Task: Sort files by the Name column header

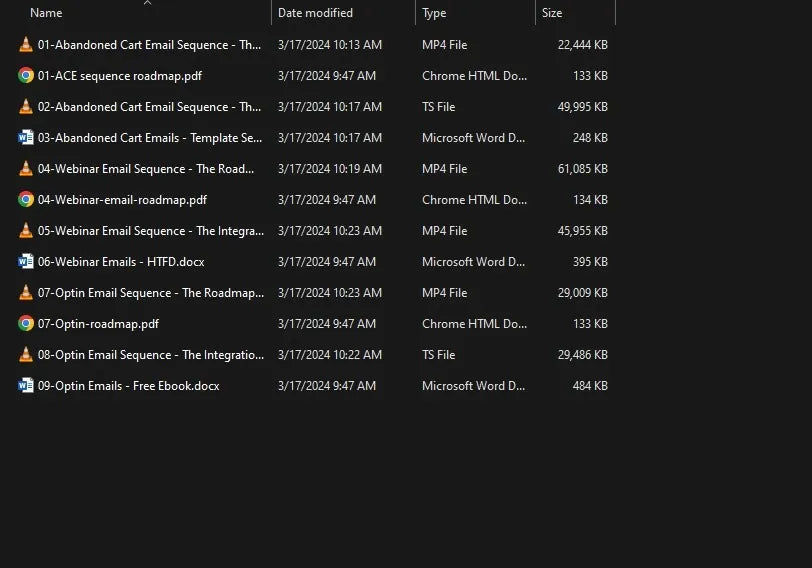Action: [x=46, y=13]
